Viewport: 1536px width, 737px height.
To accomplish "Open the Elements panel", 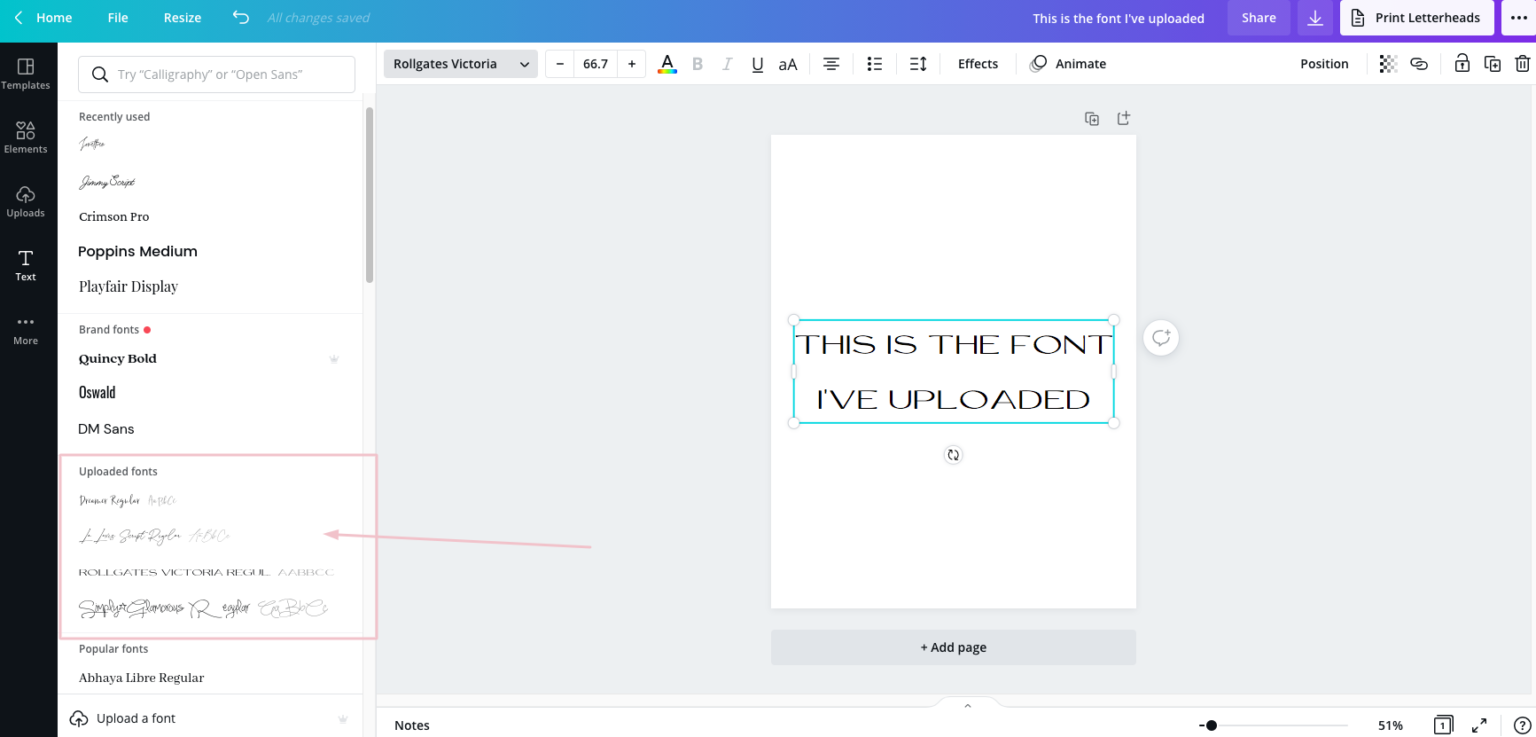I will (x=25, y=137).
